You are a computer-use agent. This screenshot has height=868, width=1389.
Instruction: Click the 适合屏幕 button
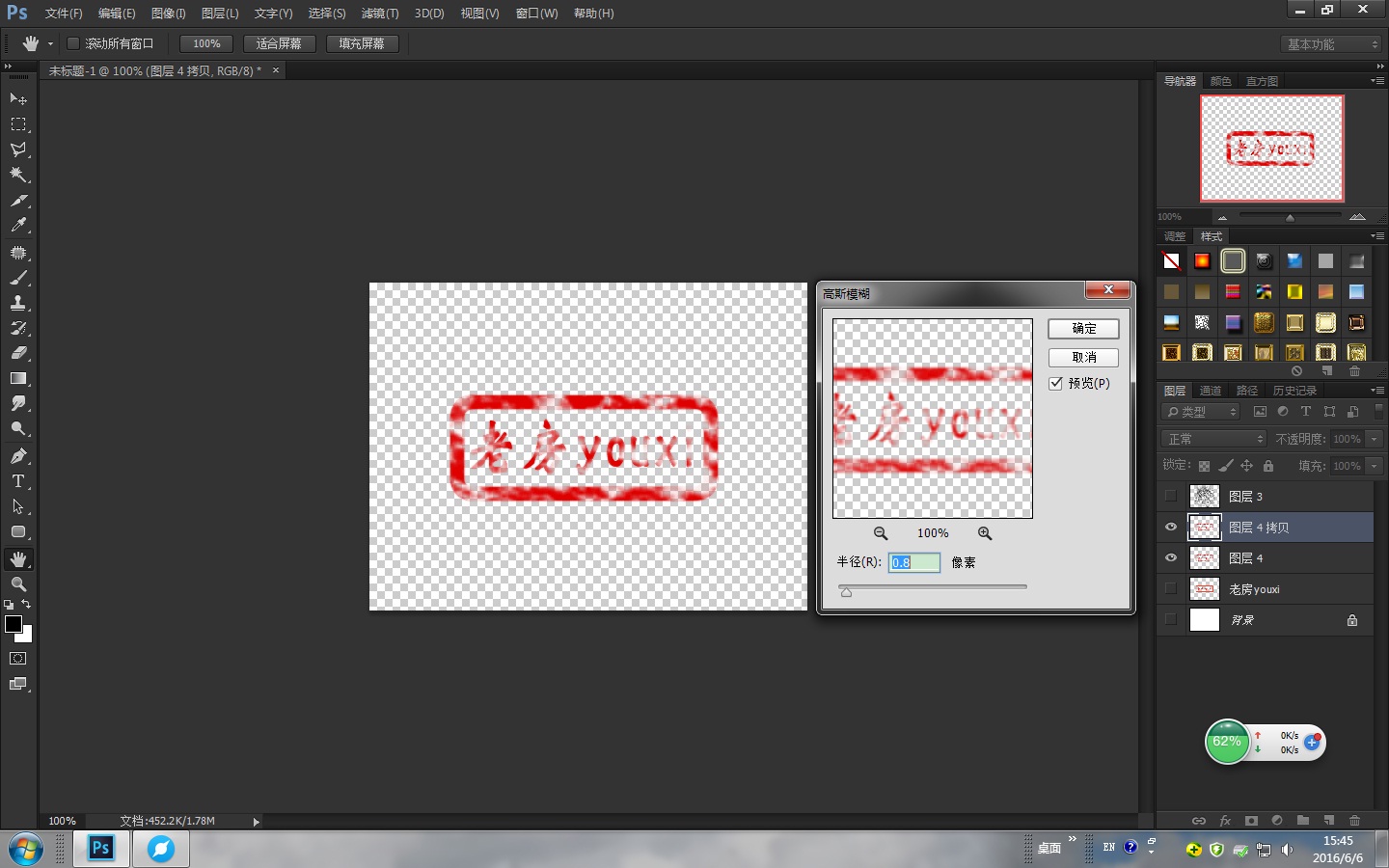[x=279, y=43]
